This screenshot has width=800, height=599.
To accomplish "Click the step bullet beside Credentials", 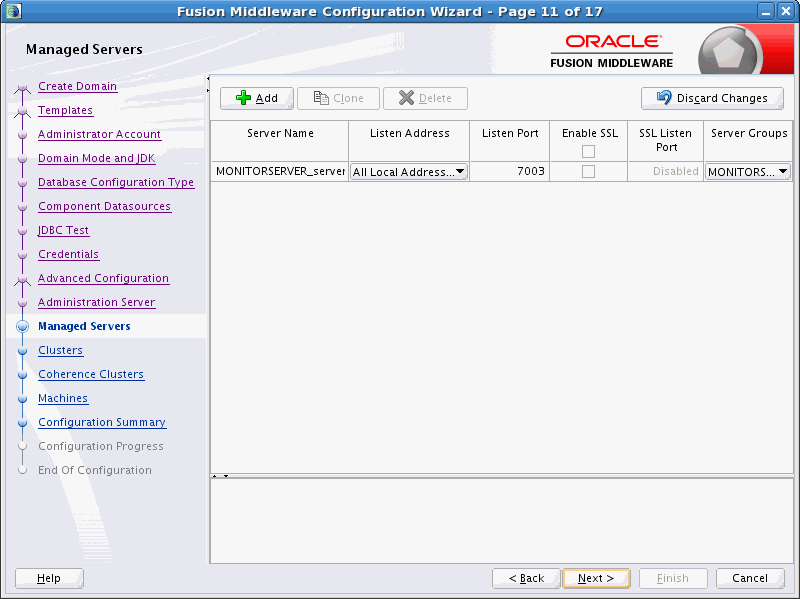I will click(x=22, y=255).
